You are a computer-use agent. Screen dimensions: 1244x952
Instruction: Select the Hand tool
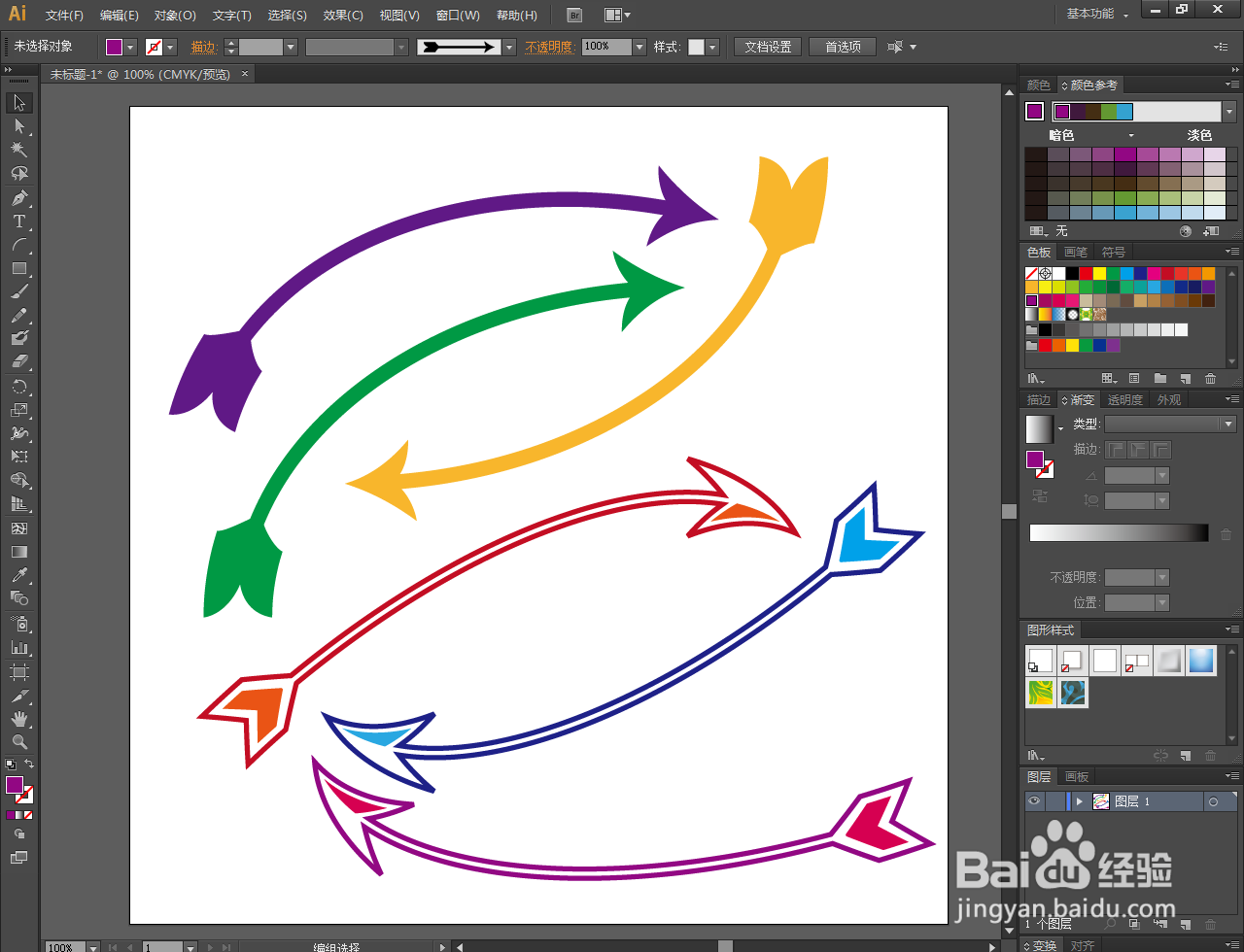pos(19,719)
